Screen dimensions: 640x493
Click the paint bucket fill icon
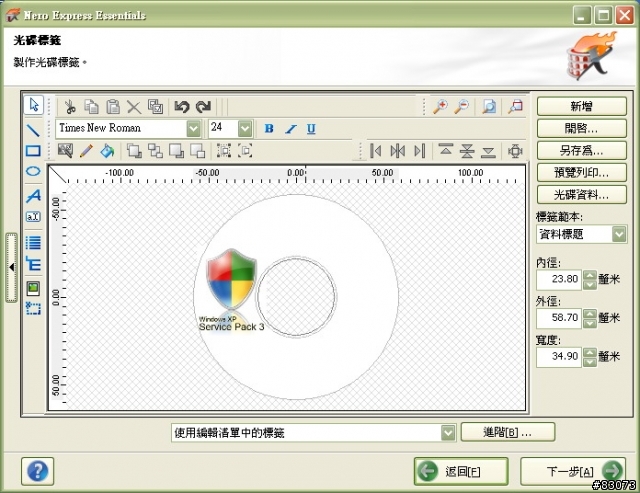(x=107, y=151)
